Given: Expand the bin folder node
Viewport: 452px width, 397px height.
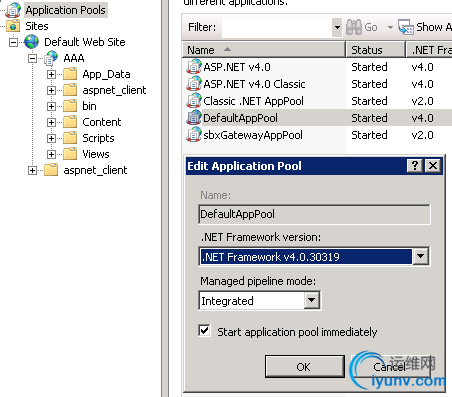Looking at the screenshot, I should [51, 106].
